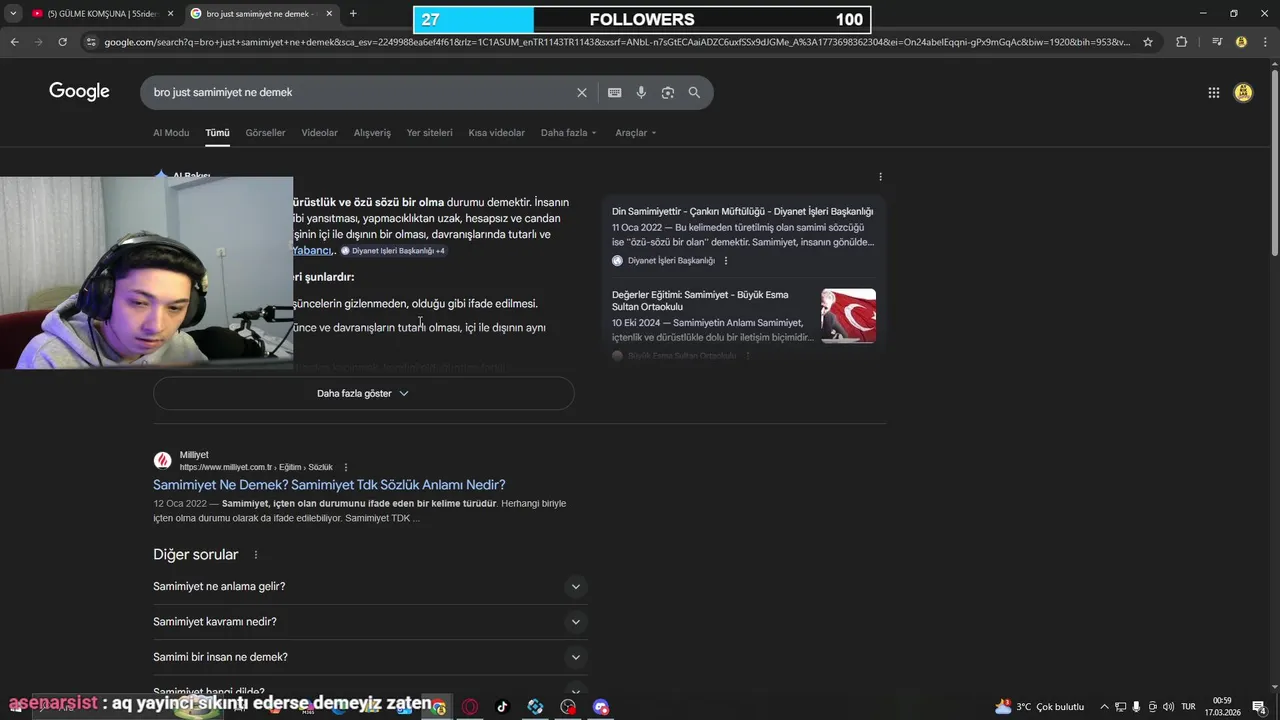The image size is (1280, 720).
Task: Open weather widget showing Çok bulutlu
Action: tap(1039, 707)
